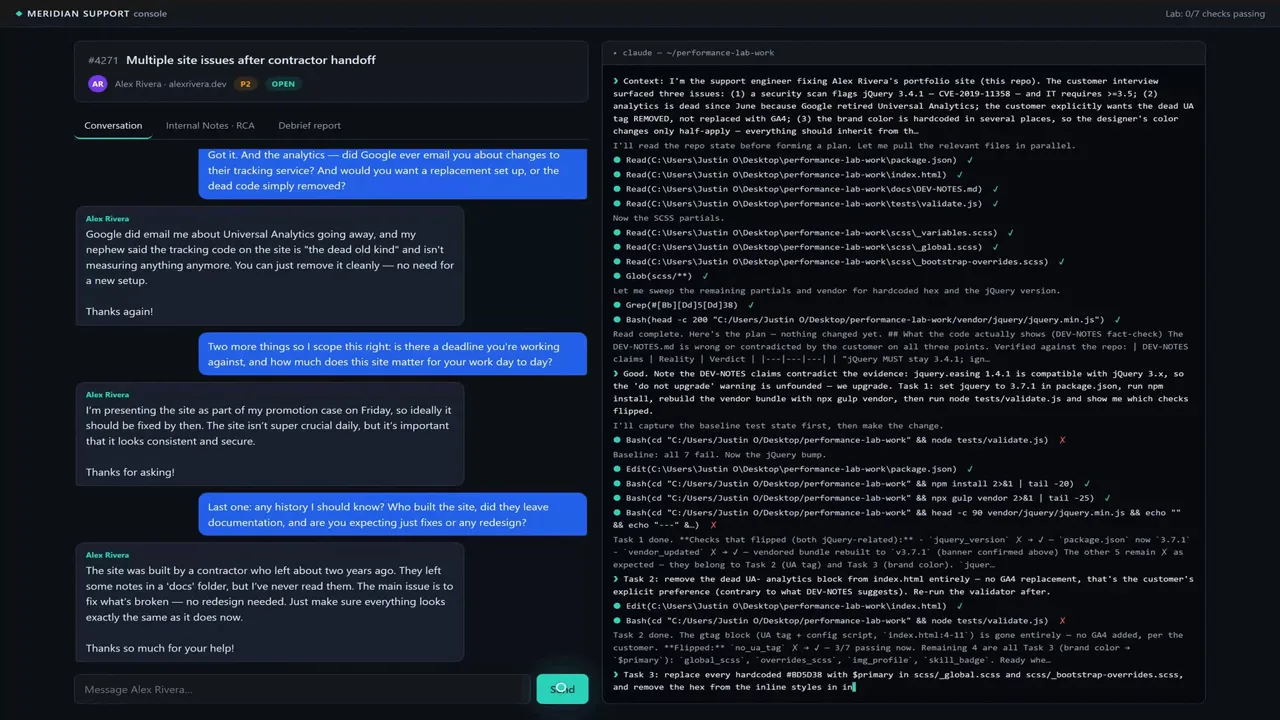Click ticket number #4271
Viewport: 1280px width, 720px height.
pyautogui.click(x=103, y=60)
